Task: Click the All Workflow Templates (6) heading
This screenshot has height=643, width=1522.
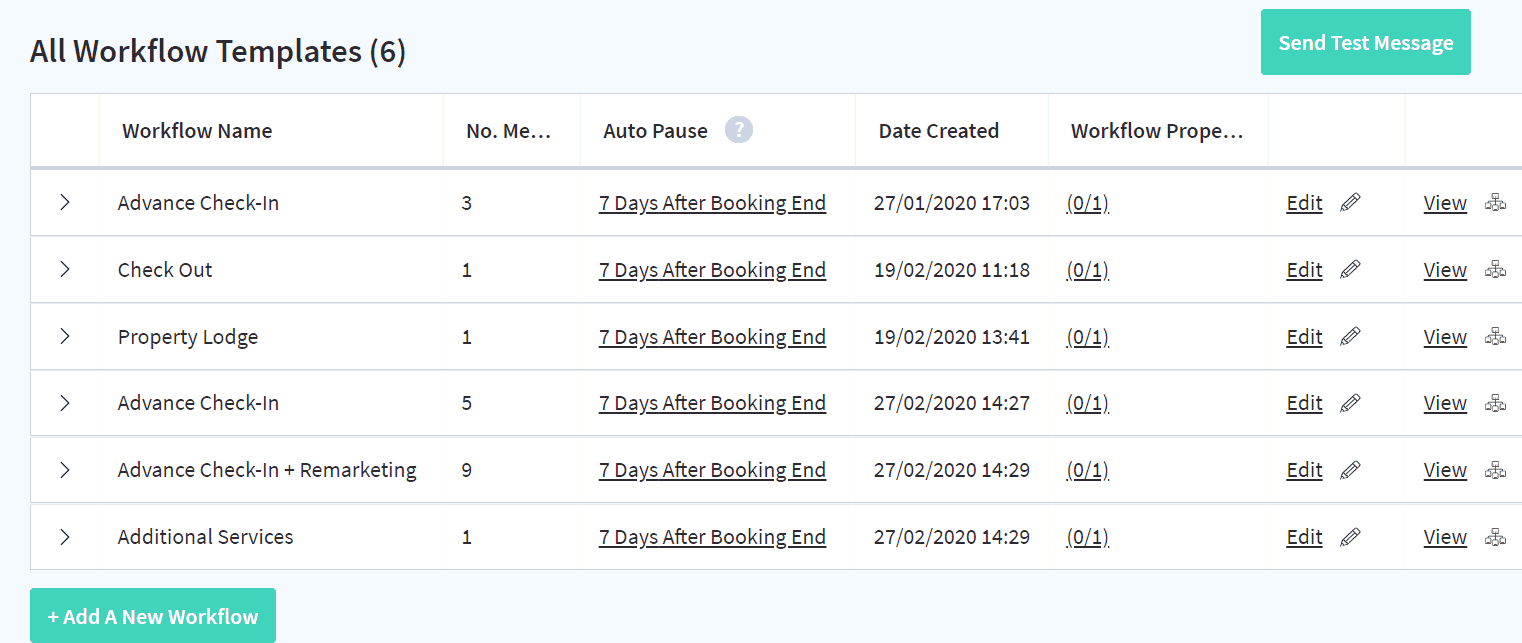Action: (218, 51)
